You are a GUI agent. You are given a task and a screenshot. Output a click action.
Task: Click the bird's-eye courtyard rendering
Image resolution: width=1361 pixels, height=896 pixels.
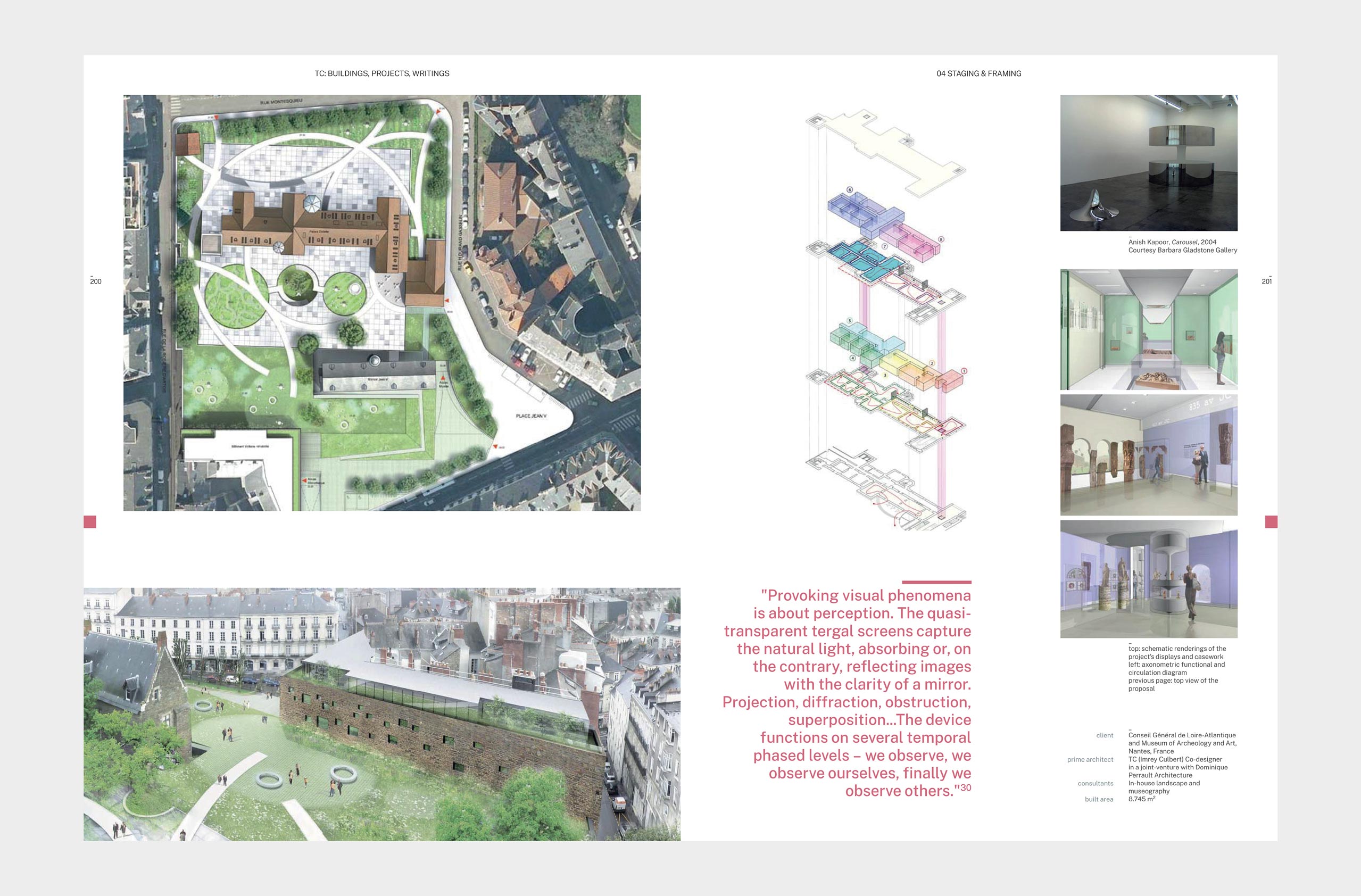coord(382,714)
